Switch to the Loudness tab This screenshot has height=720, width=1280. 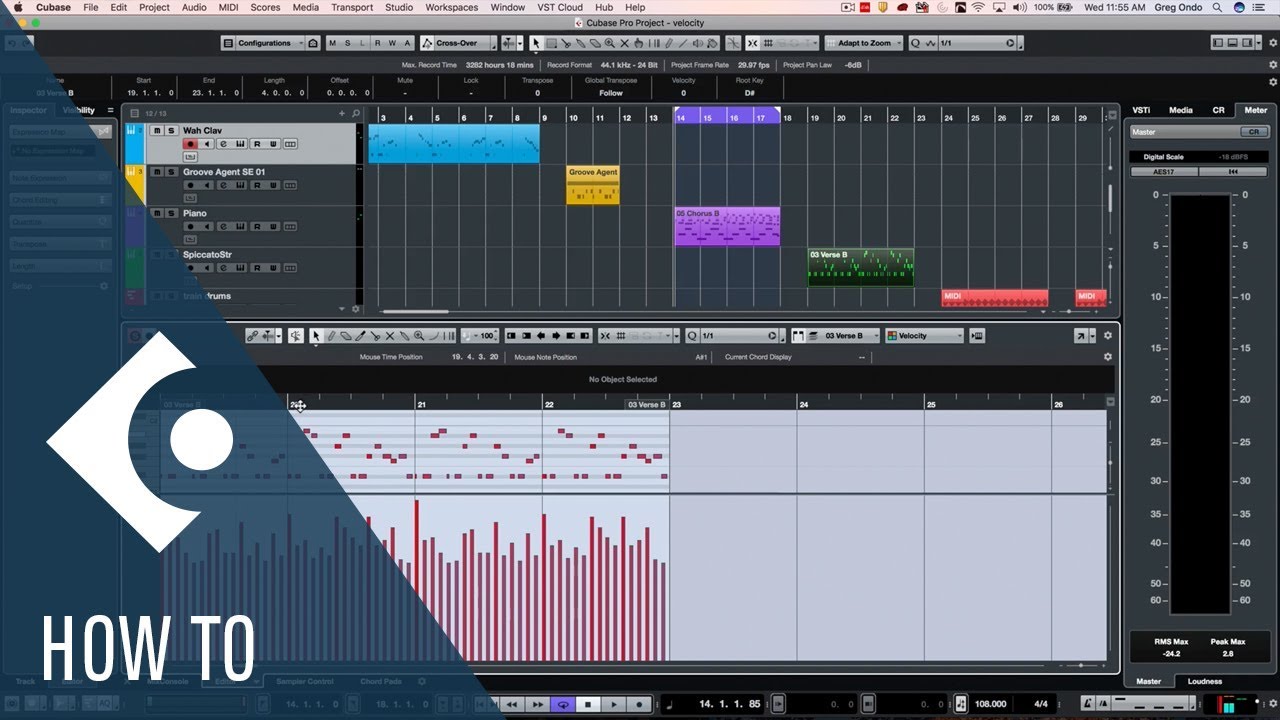click(x=1205, y=681)
